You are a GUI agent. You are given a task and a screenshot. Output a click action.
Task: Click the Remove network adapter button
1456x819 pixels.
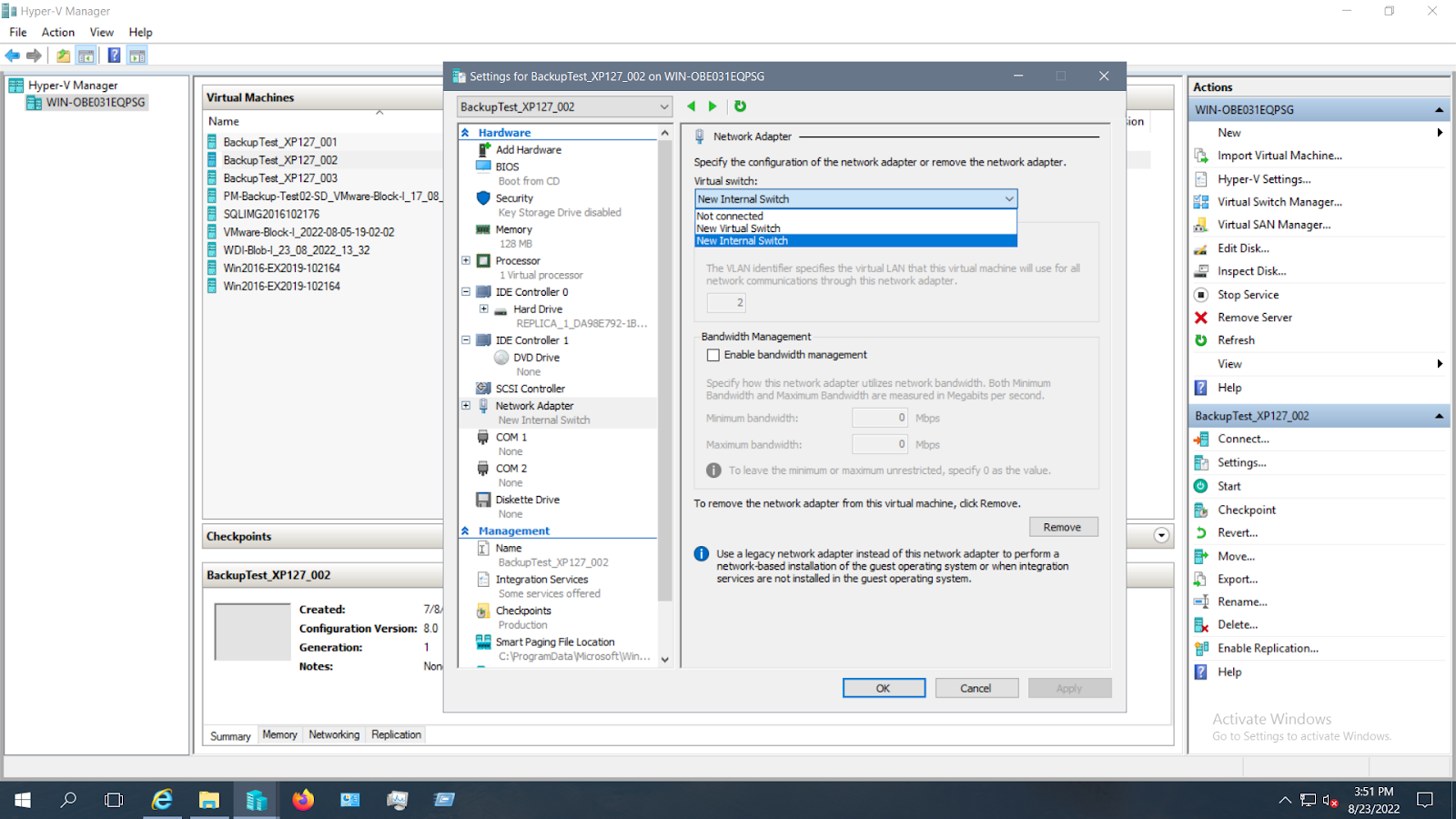click(1063, 527)
